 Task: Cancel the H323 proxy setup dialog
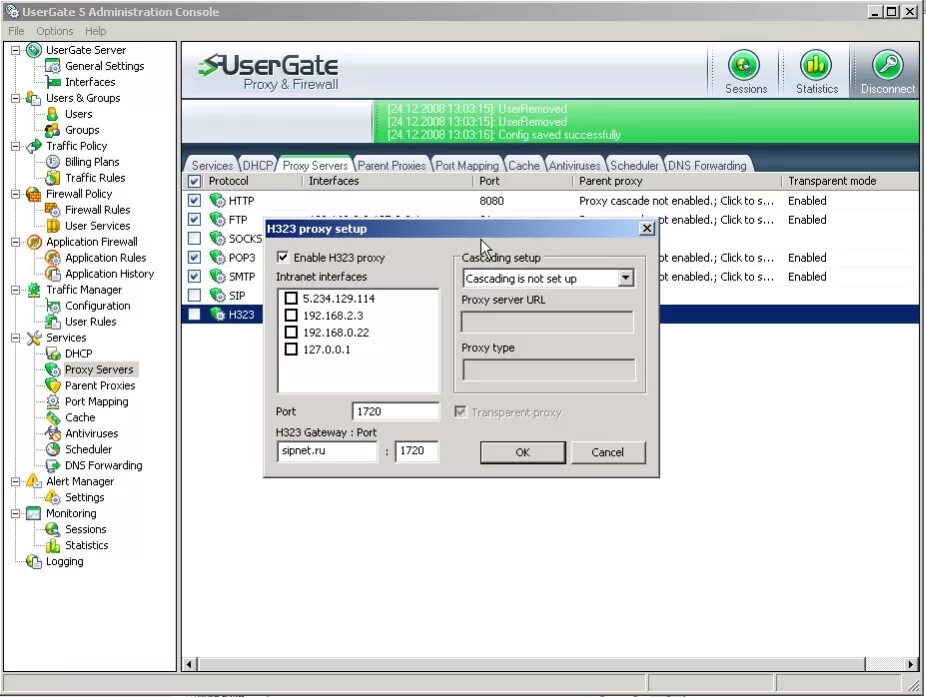coord(608,452)
